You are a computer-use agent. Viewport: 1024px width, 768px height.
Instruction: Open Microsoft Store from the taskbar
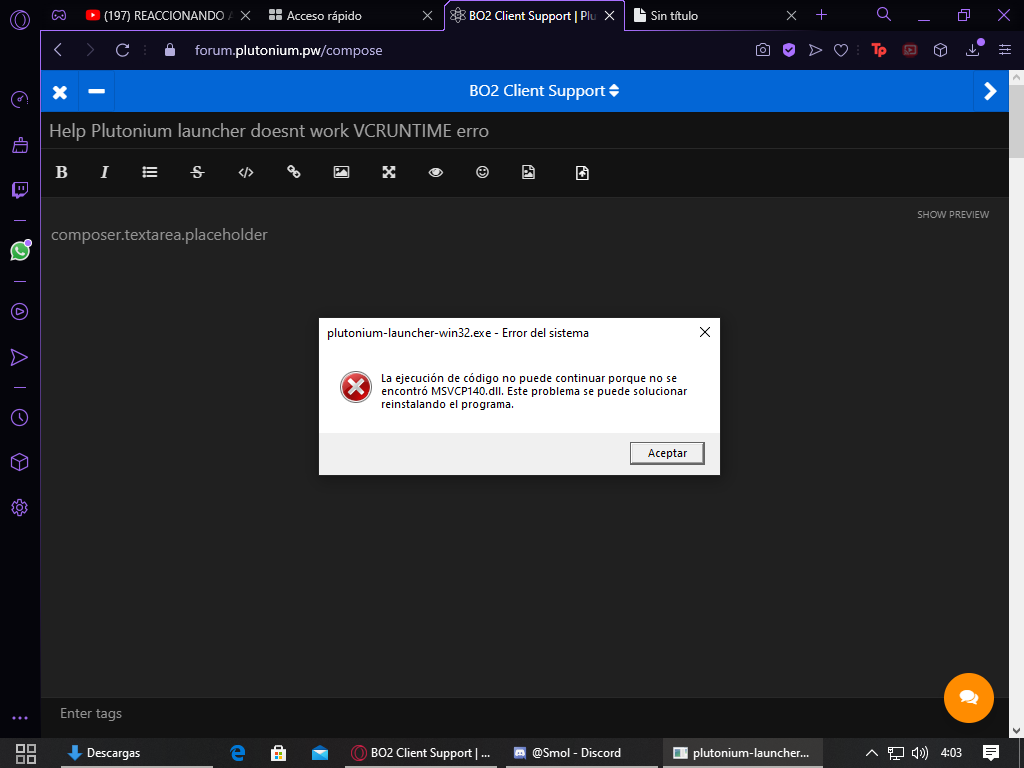click(x=278, y=753)
